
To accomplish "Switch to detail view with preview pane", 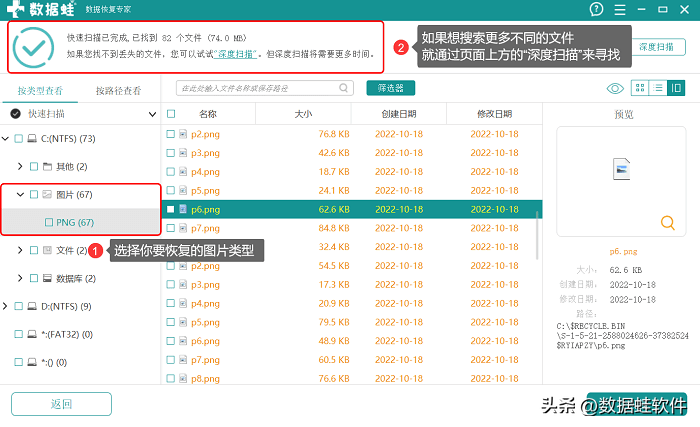I will tap(676, 88).
